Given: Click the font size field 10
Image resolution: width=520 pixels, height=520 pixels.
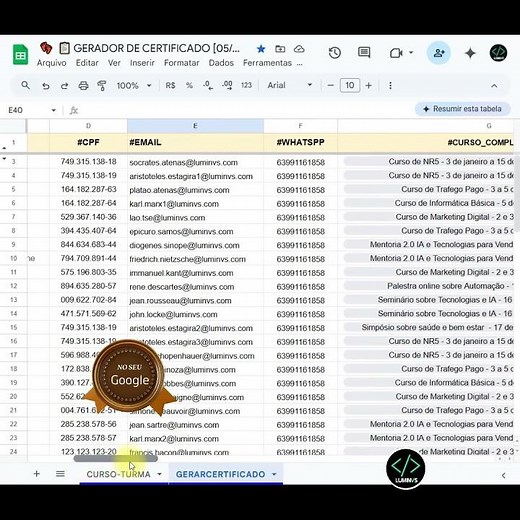Looking at the screenshot, I should [x=350, y=85].
